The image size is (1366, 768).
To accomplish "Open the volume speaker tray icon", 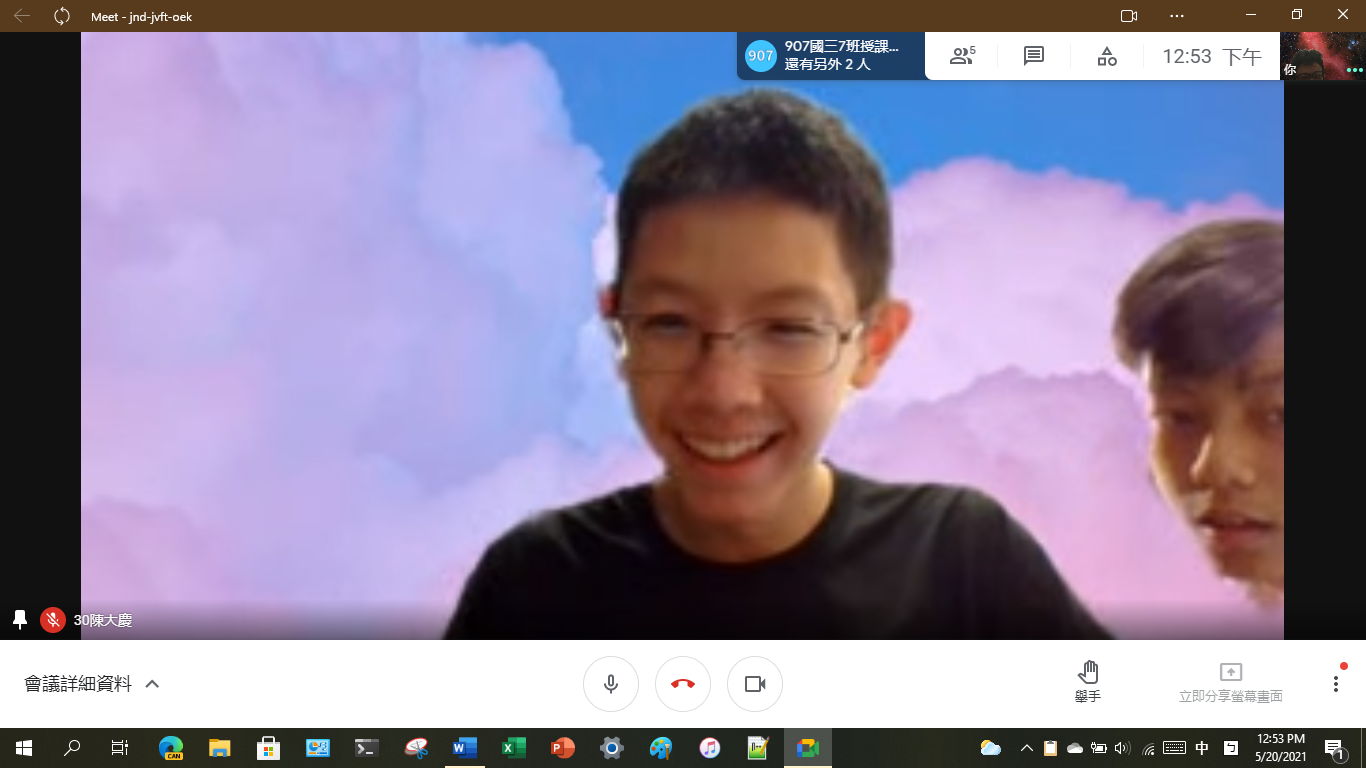I will click(x=1122, y=748).
